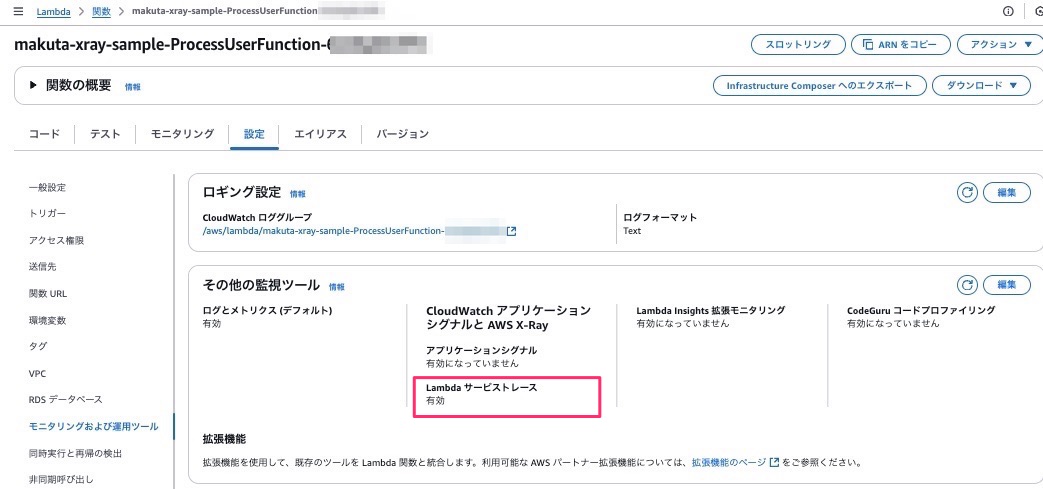Open the アクション dropdown
This screenshot has width=1043, height=489.
point(1000,45)
